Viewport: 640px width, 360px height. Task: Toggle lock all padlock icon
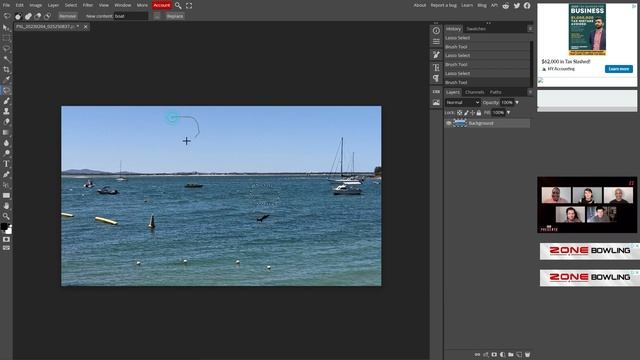pyautogui.click(x=478, y=113)
